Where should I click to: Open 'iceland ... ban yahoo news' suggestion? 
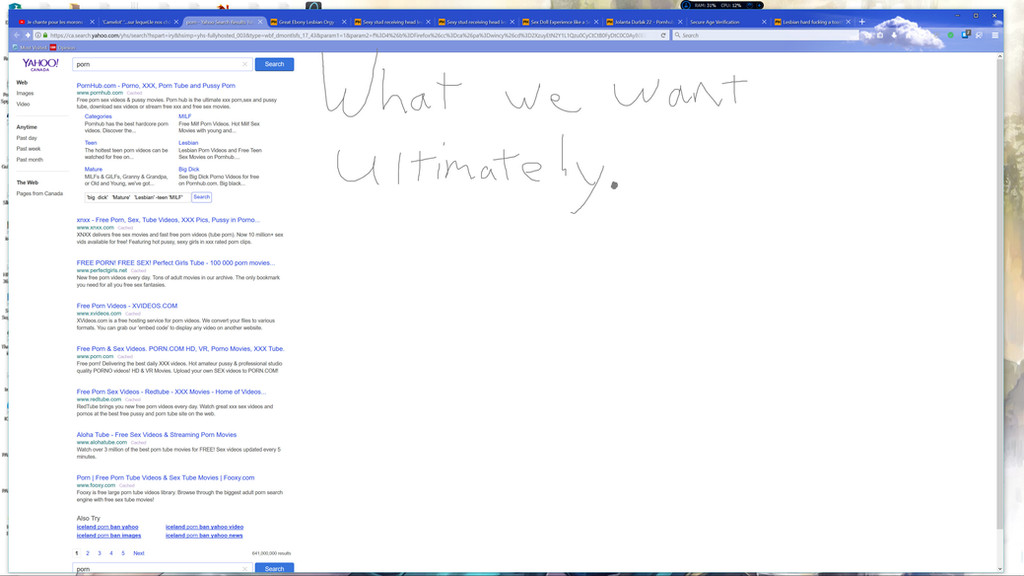pyautogui.click(x=204, y=536)
